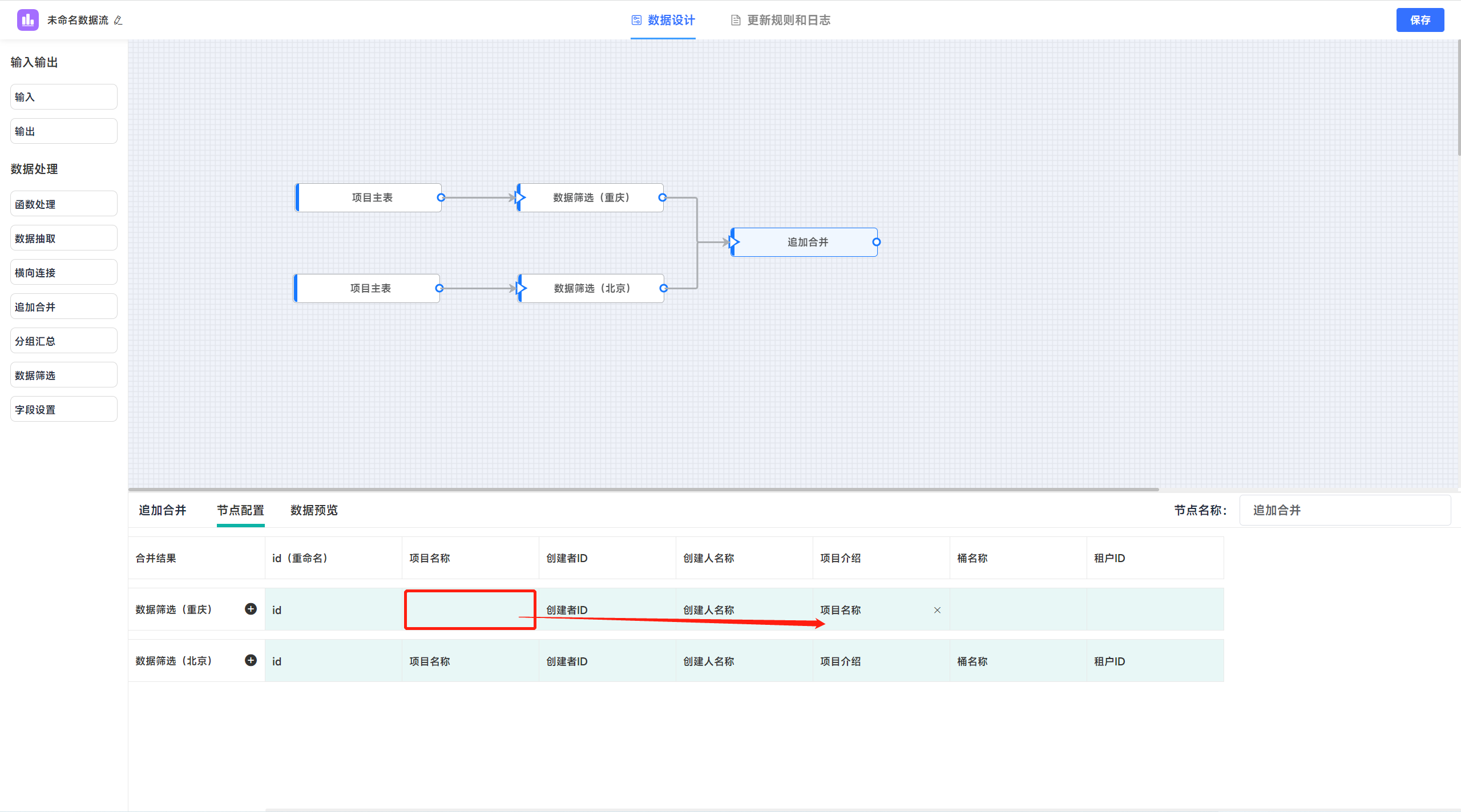Click the 租户ID header cell
This screenshot has height=812, width=1461.
coord(1155,558)
